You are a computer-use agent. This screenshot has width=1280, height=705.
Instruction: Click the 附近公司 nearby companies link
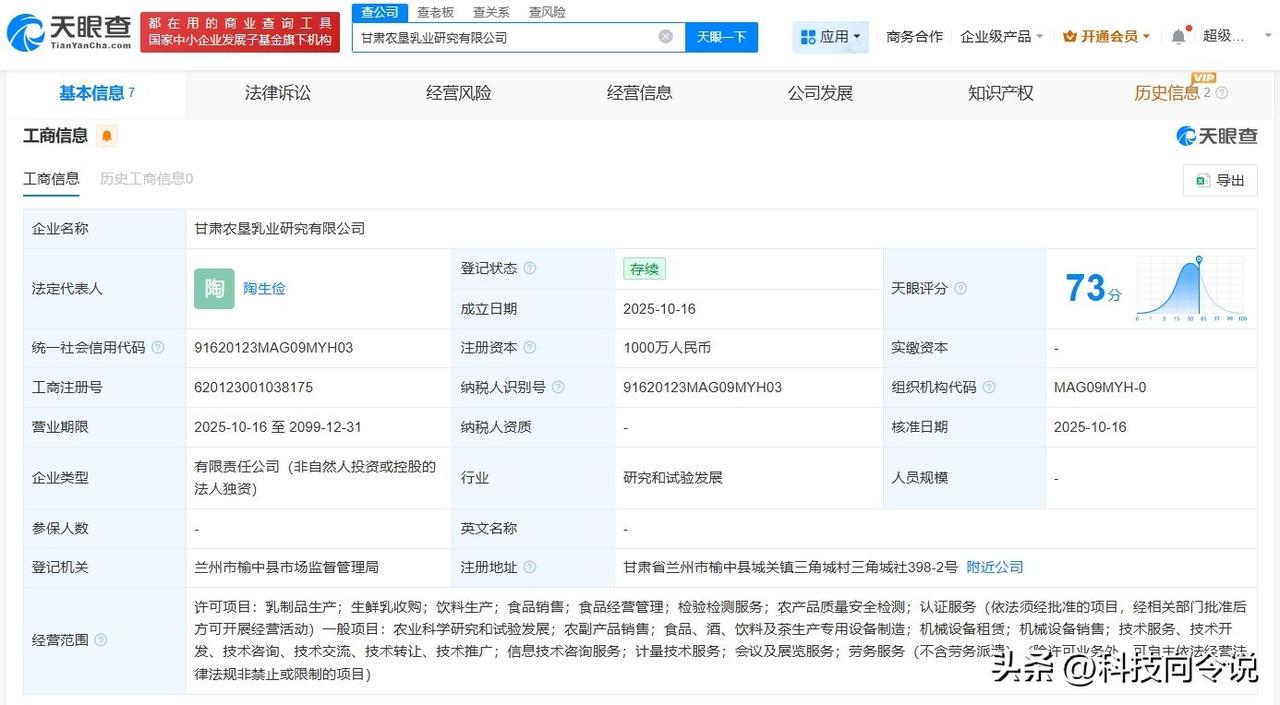[x=995, y=567]
